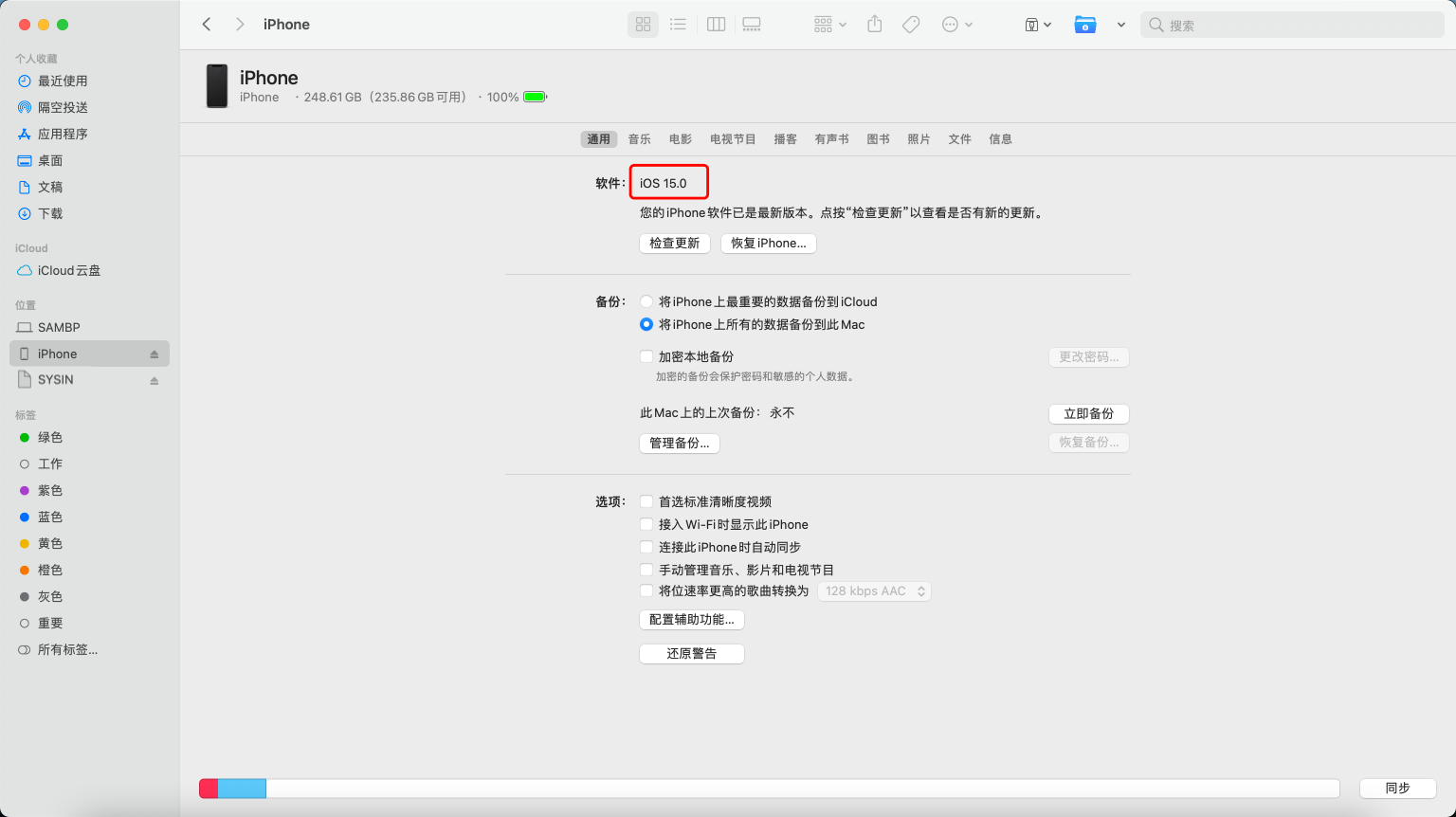Click Restore iPhone (恢复 iPhone…) button
This screenshot has width=1456, height=817.
769,244
